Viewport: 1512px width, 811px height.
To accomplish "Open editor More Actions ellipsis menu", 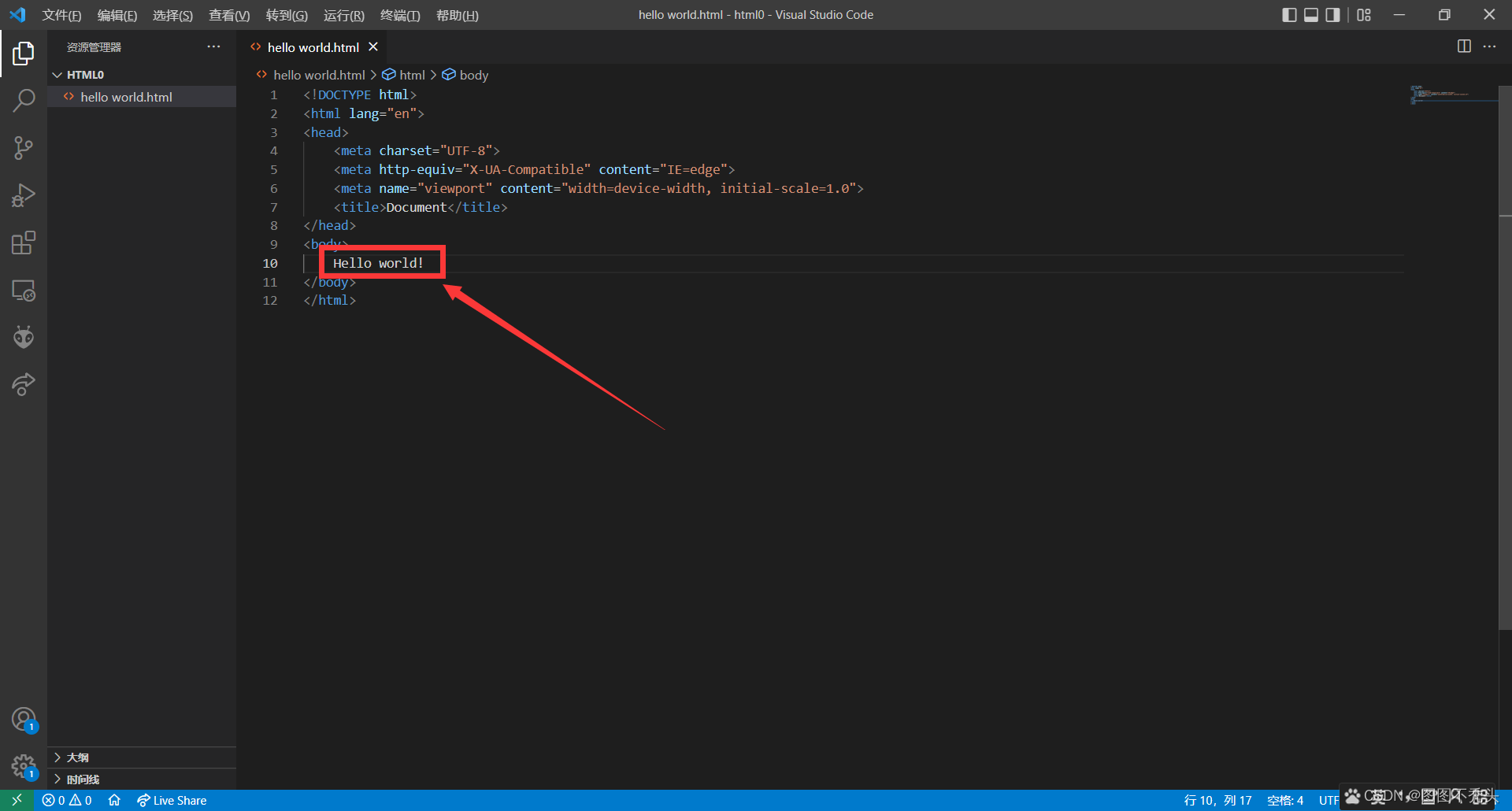I will [x=1489, y=46].
